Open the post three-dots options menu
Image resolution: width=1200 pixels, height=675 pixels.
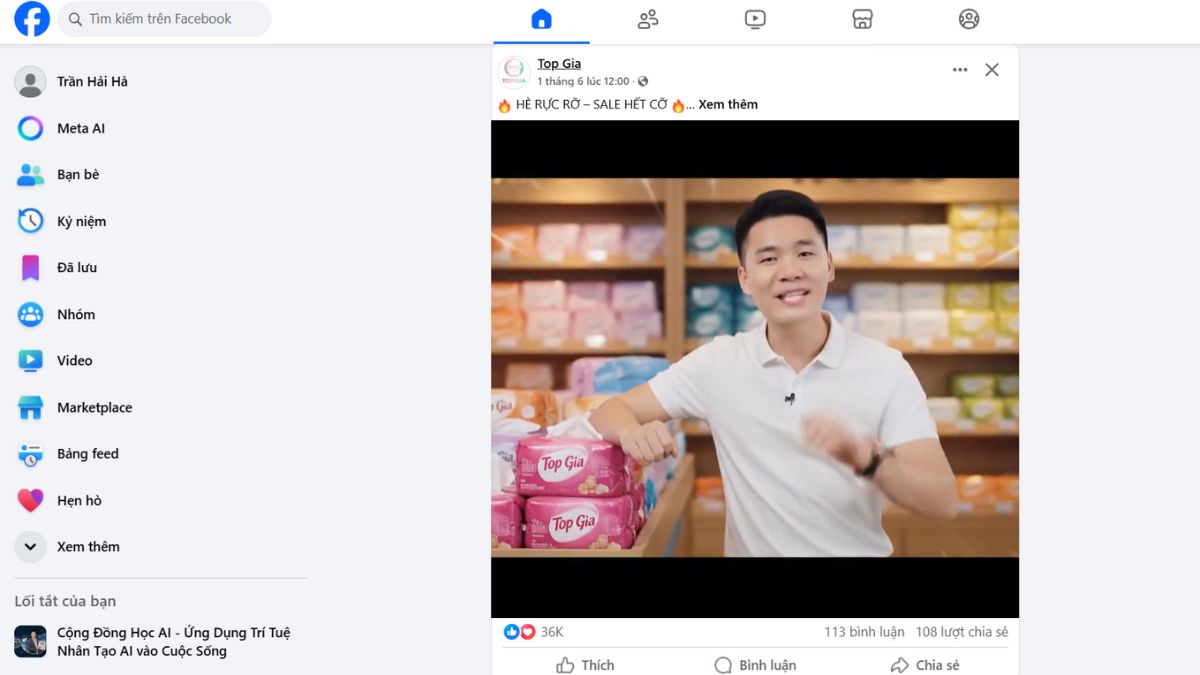coord(960,70)
